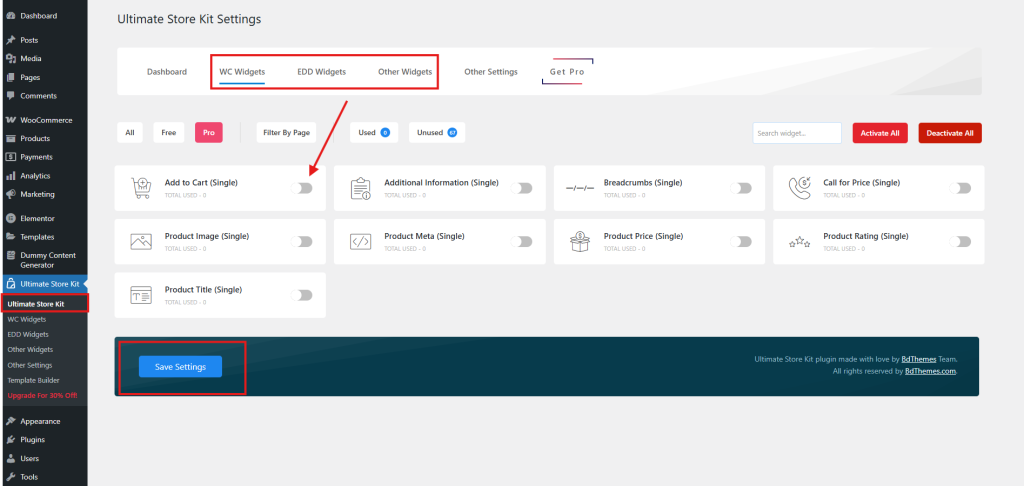Click the Products box icon
This screenshot has height=486, width=1024.
[10, 138]
